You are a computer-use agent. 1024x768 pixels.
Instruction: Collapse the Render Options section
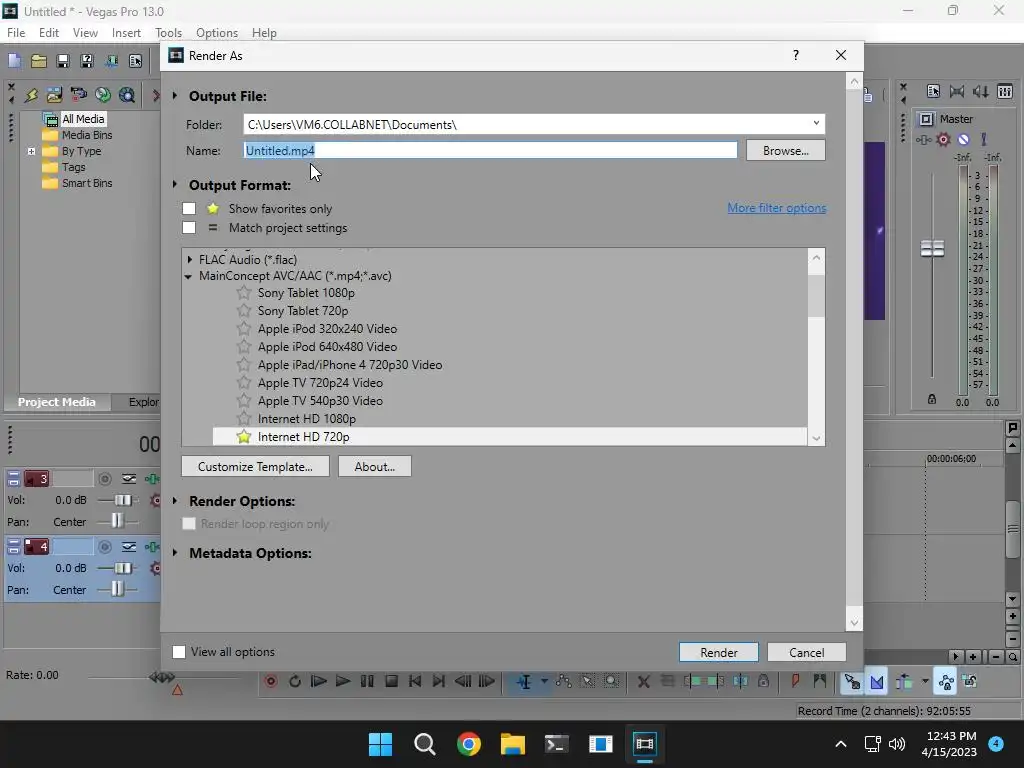click(x=175, y=501)
